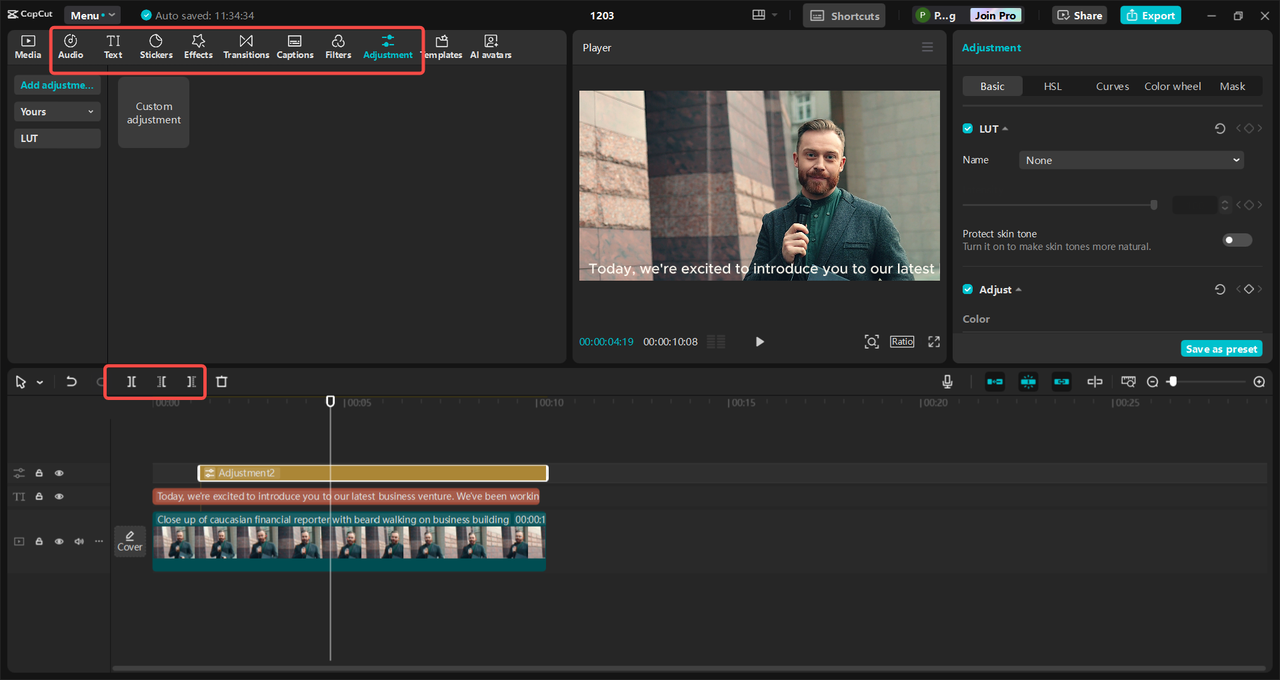This screenshot has width=1280, height=680.
Task: Open the Transitions tab
Action: (246, 47)
